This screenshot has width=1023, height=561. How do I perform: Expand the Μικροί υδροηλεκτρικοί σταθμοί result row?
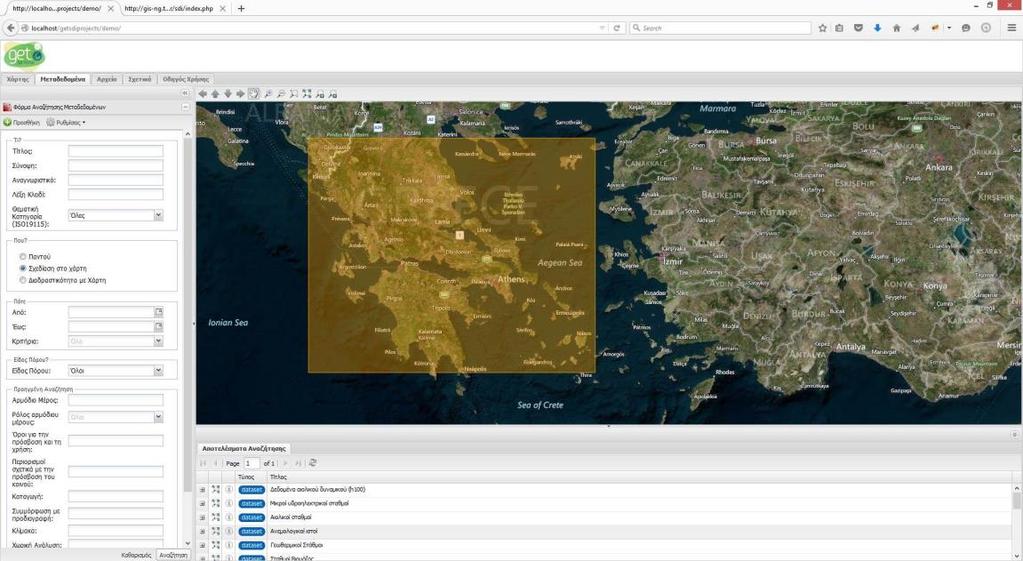point(202,504)
